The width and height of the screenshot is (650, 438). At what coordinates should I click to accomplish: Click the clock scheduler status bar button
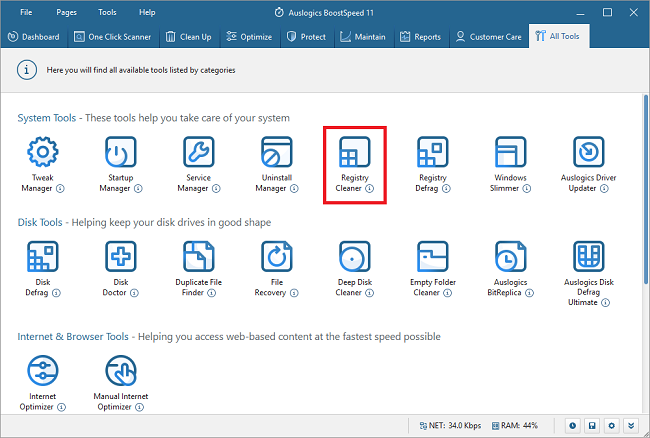coord(572,426)
